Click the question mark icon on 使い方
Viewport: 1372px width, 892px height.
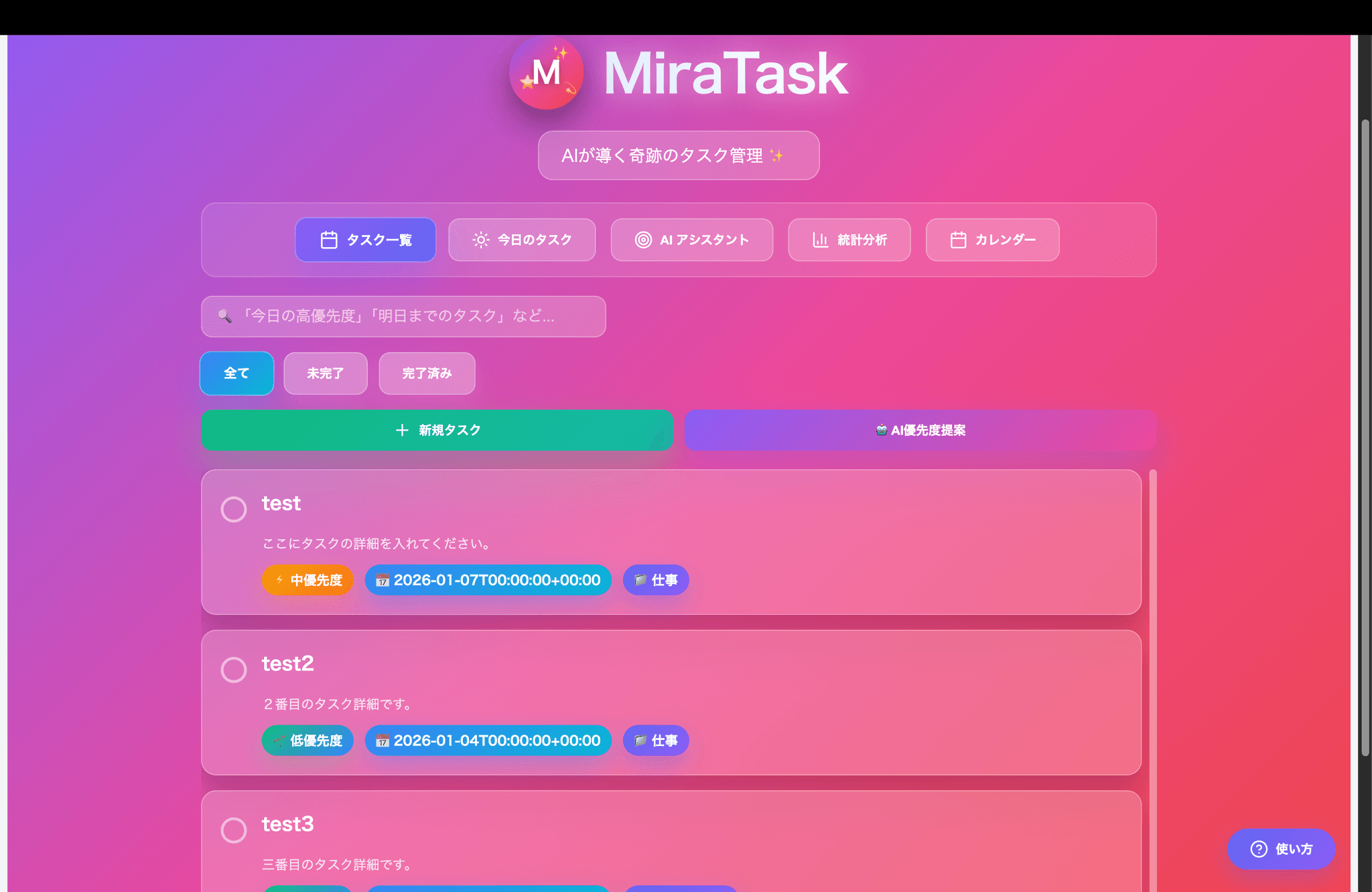[x=1258, y=849]
